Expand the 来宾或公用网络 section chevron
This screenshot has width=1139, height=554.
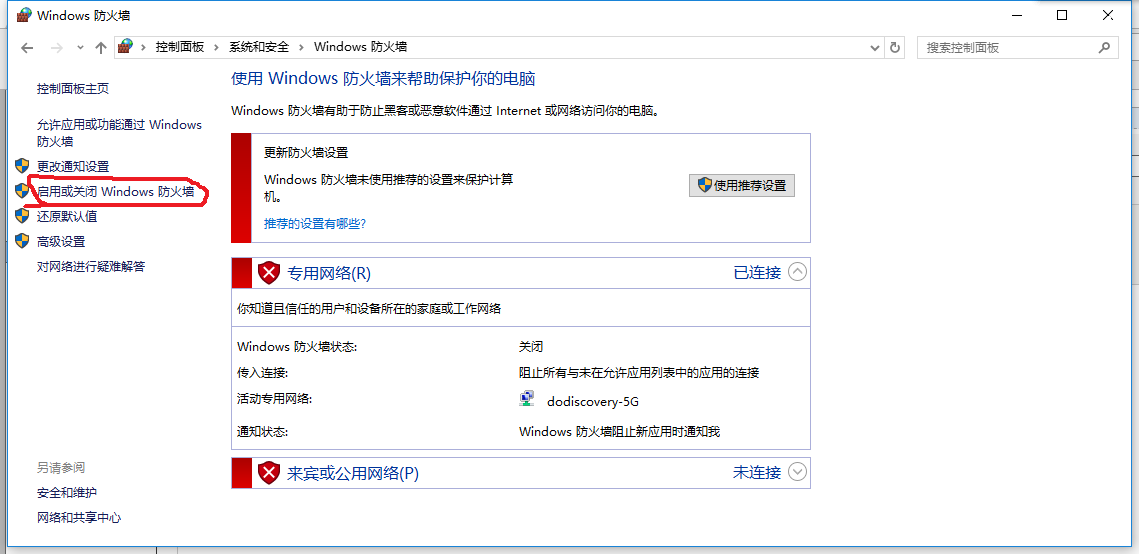click(798, 472)
